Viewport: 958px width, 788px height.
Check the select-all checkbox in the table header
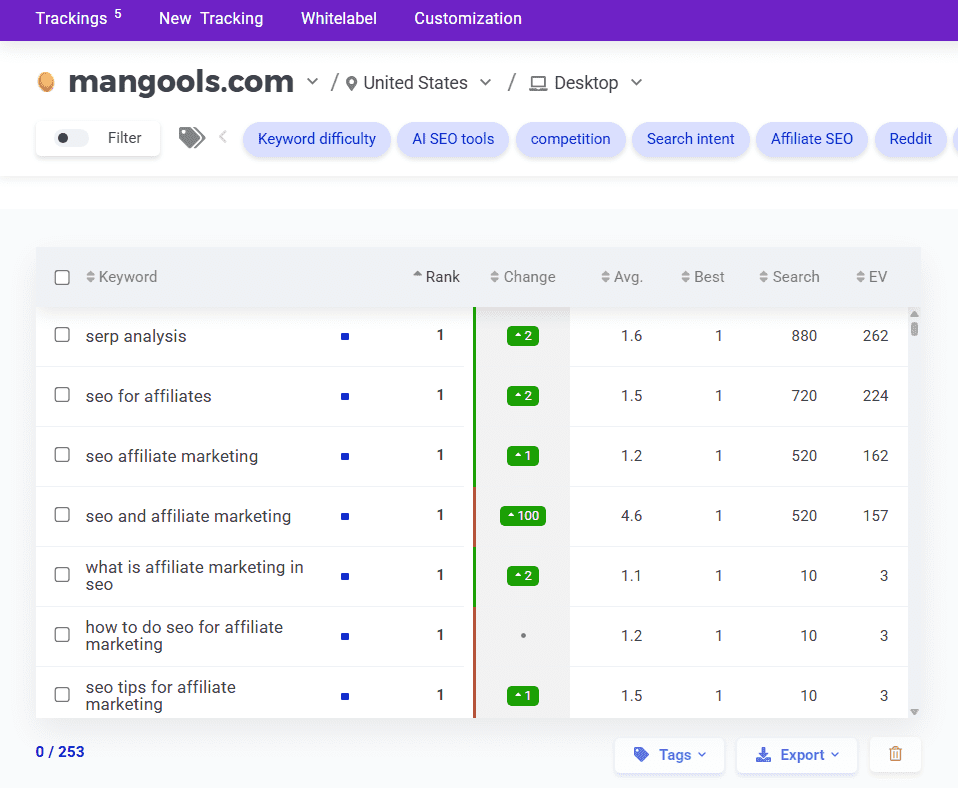[x=62, y=277]
